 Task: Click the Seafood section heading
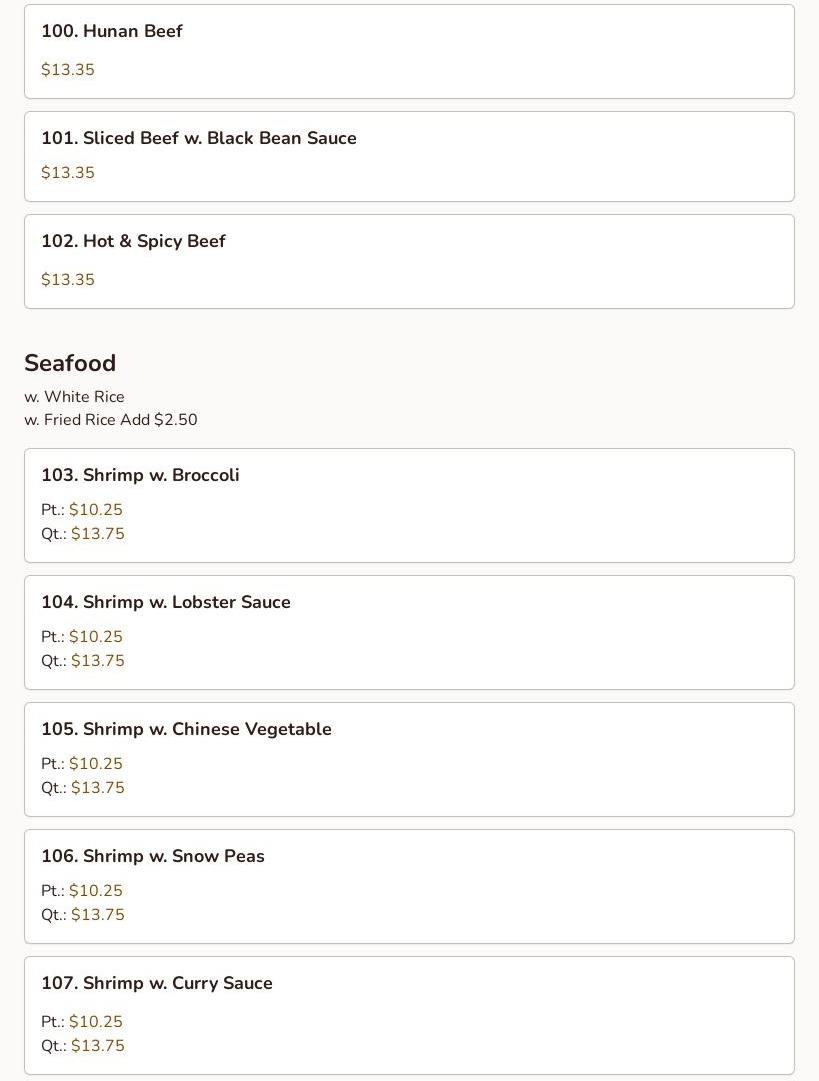click(x=70, y=364)
